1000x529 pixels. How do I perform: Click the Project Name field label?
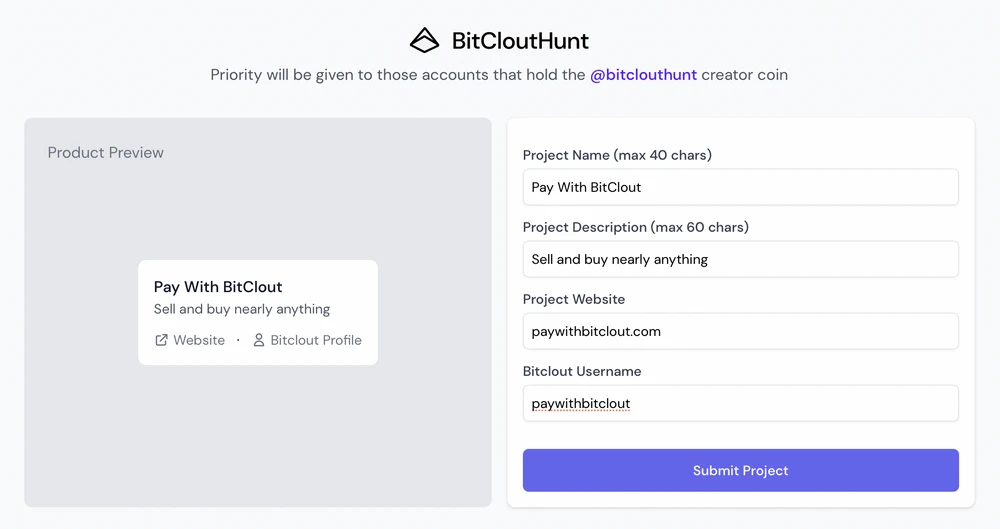[x=617, y=155]
